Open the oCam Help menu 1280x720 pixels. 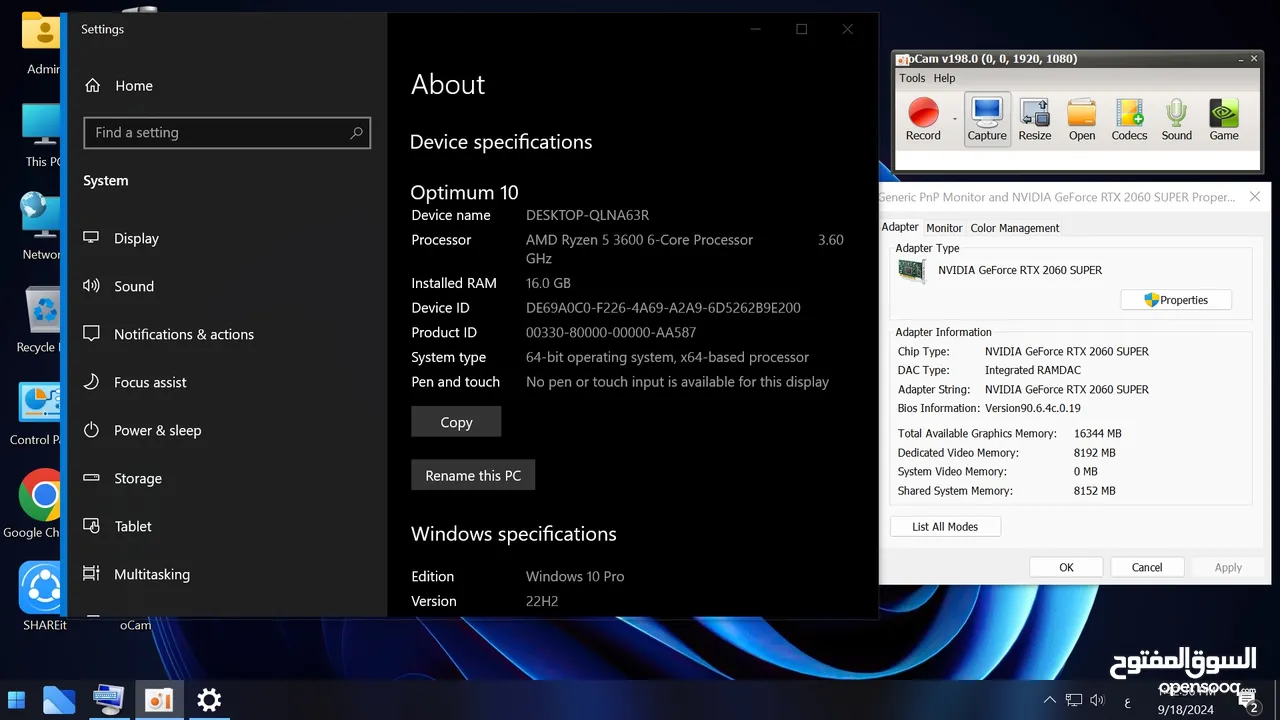tap(944, 78)
